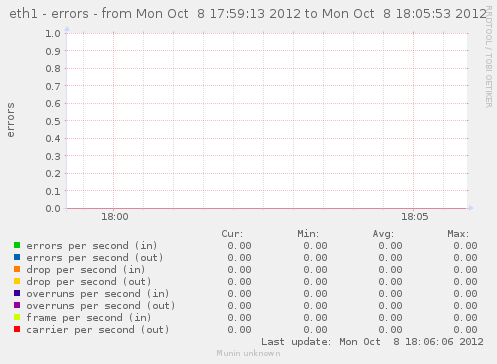
Task: Click the graph title 'eth1 - errors'
Action: tap(49, 14)
